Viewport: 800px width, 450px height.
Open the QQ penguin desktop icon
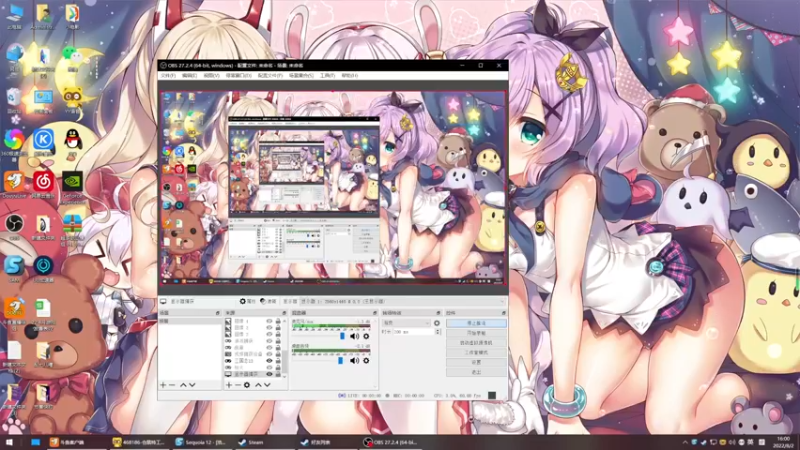[73, 142]
